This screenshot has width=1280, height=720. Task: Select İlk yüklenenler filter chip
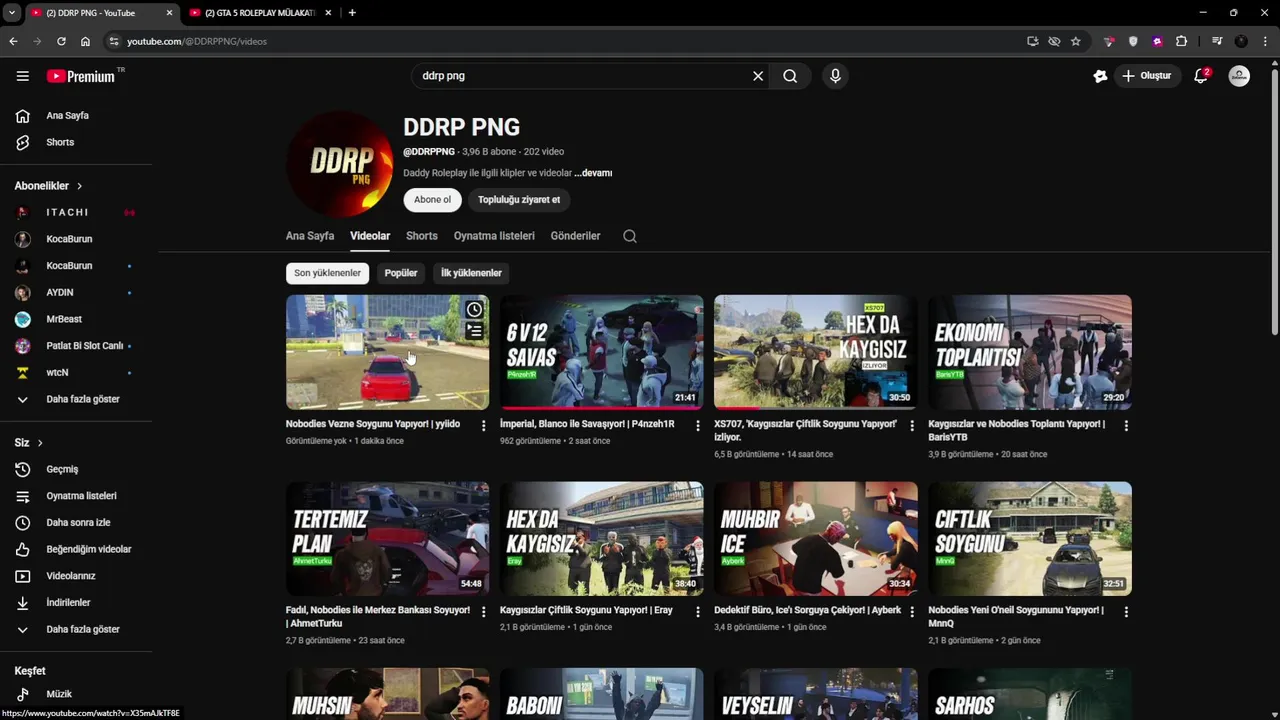click(x=471, y=273)
